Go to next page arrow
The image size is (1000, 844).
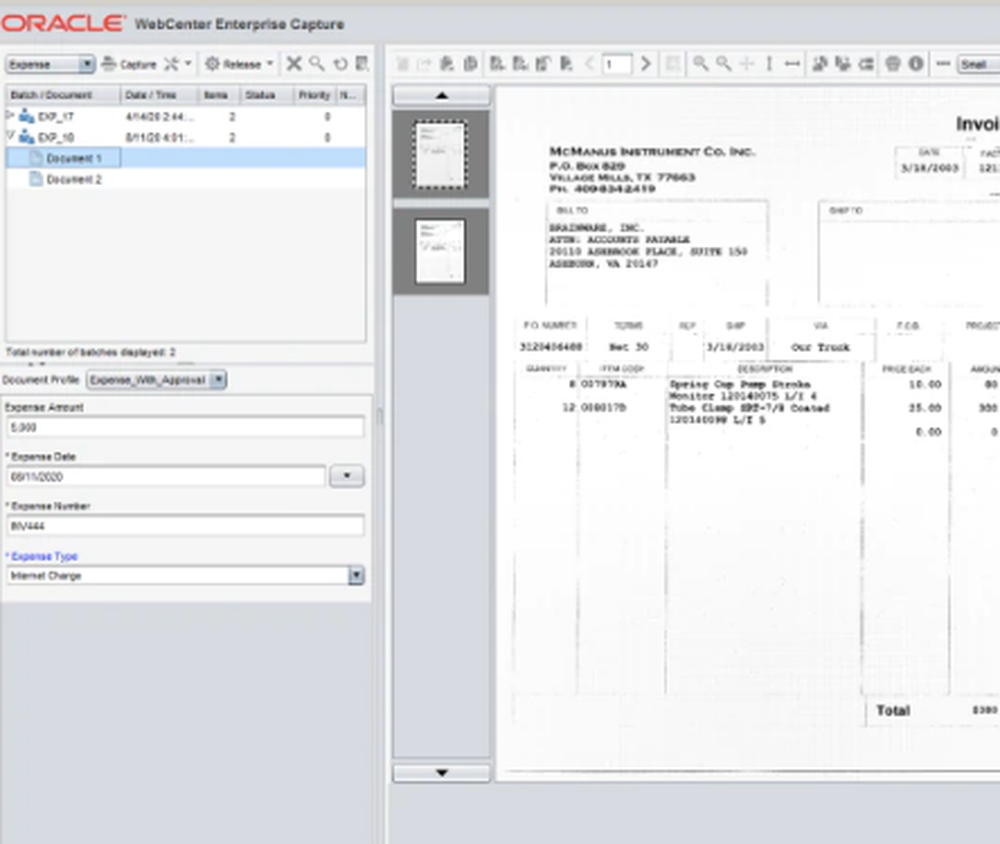(x=645, y=64)
